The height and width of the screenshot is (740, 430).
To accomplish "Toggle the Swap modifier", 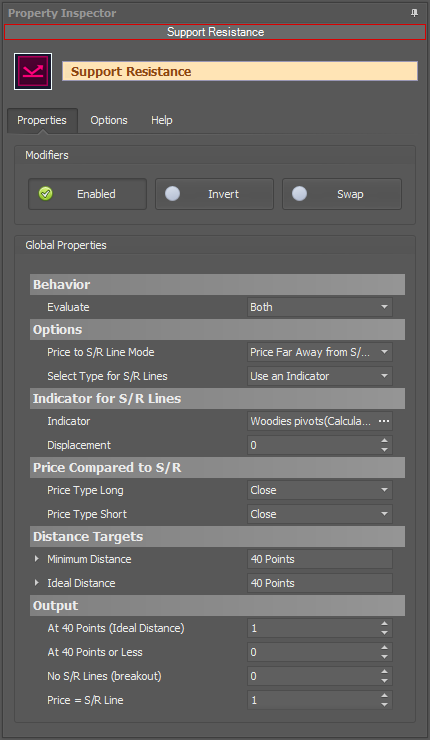I will (x=342, y=194).
